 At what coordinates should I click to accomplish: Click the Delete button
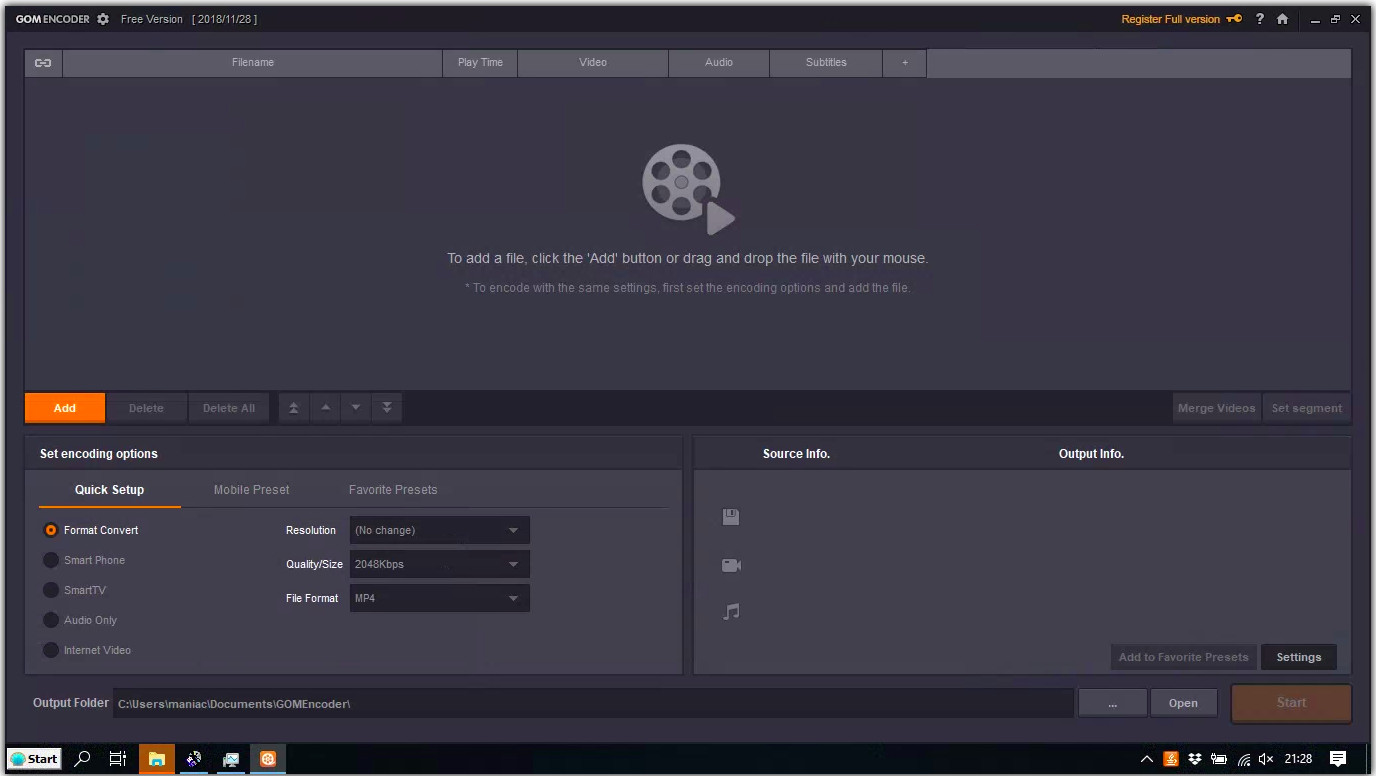146,408
